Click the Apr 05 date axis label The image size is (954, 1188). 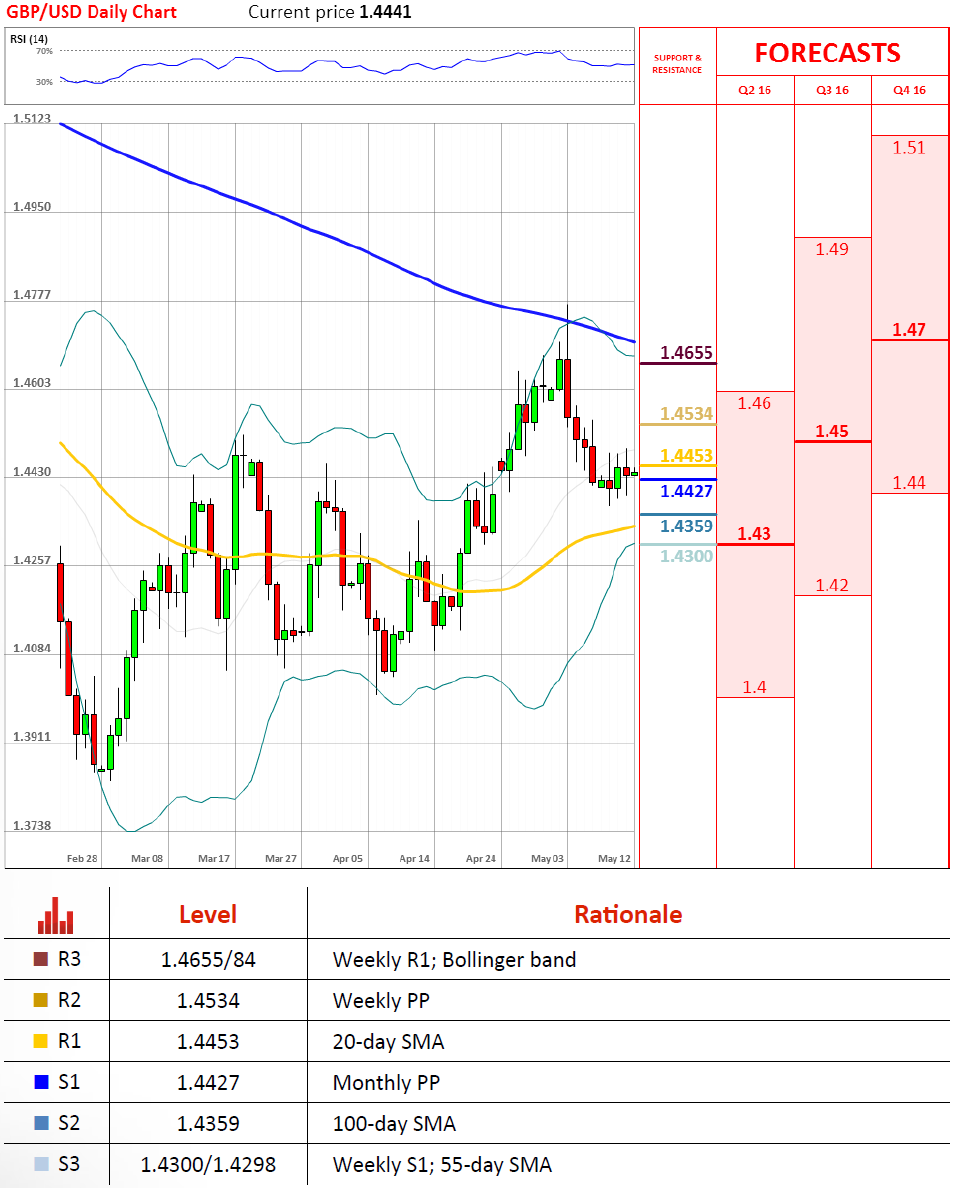tap(348, 858)
